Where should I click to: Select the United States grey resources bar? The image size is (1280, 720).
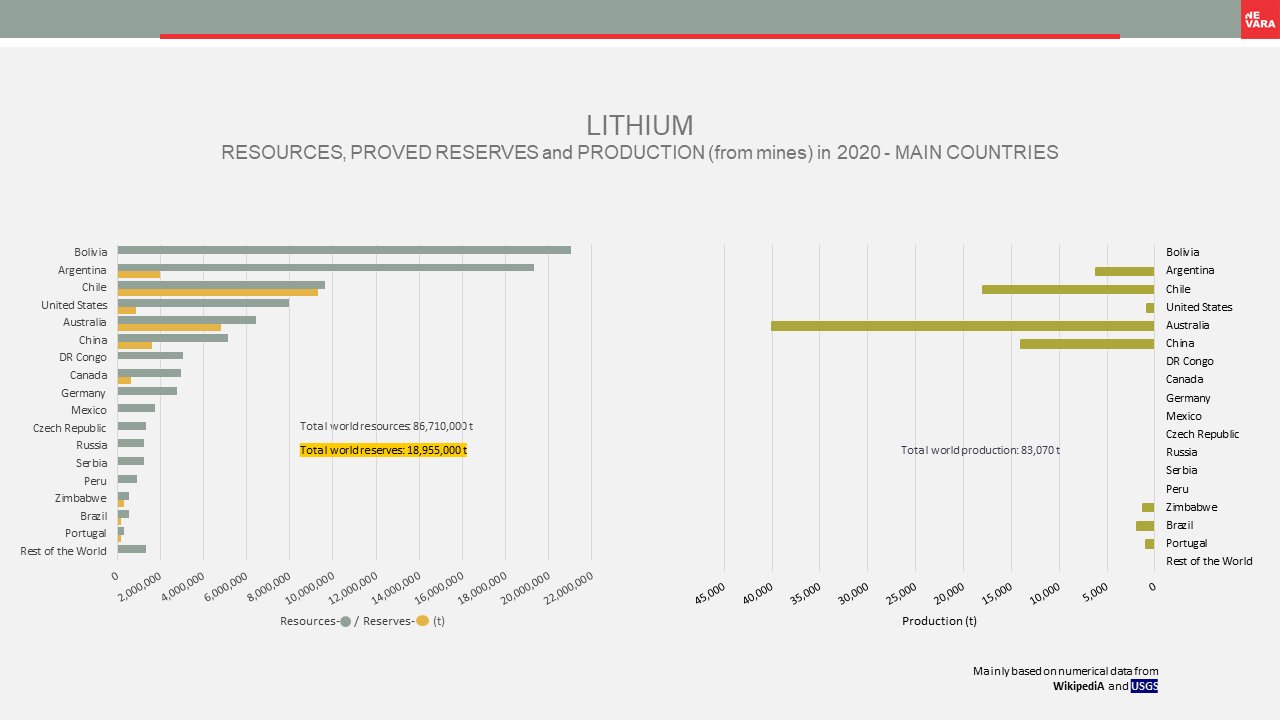203,302
